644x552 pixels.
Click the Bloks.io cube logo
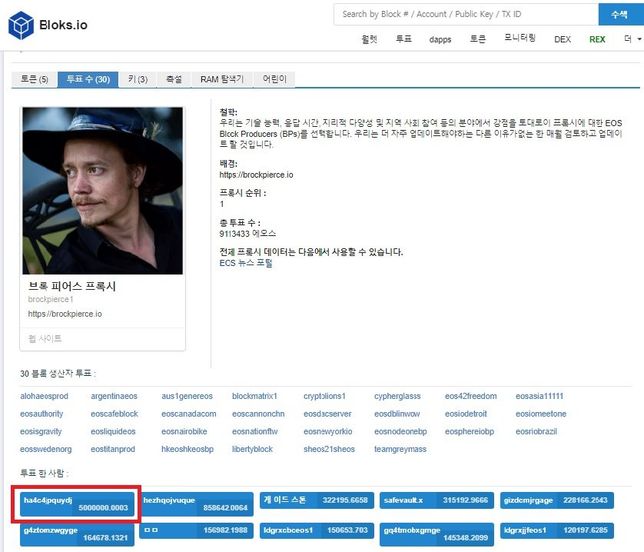(21, 25)
